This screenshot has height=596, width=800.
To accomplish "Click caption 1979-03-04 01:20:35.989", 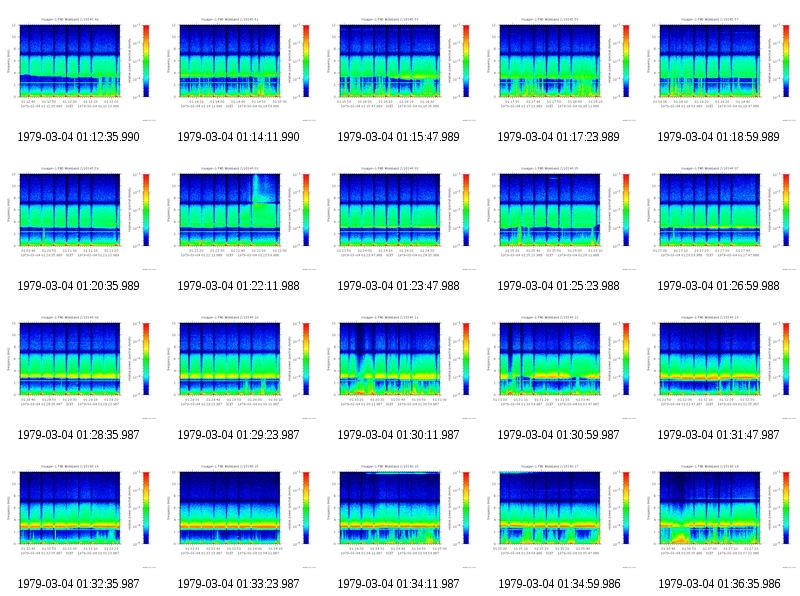I will click(79, 286).
